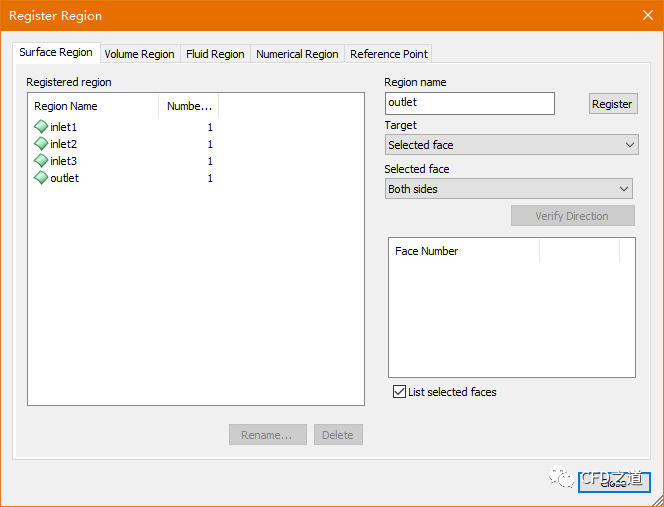The height and width of the screenshot is (507, 664).
Task: Click inside the Region name text field
Action: (x=469, y=103)
